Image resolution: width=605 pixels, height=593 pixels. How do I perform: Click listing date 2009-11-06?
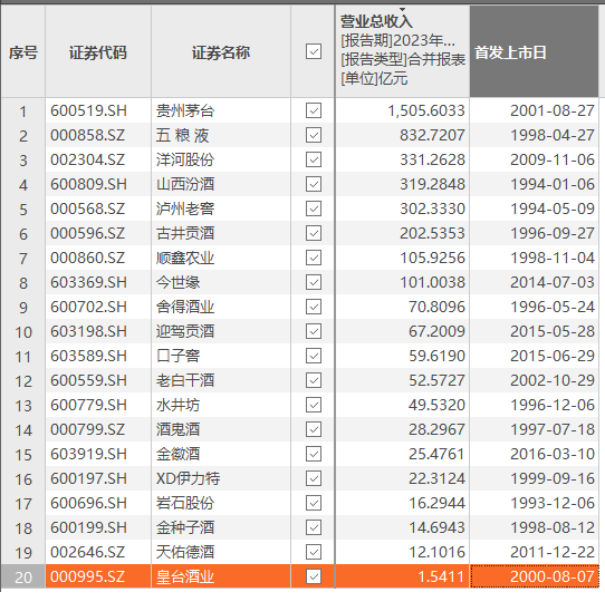552,160
